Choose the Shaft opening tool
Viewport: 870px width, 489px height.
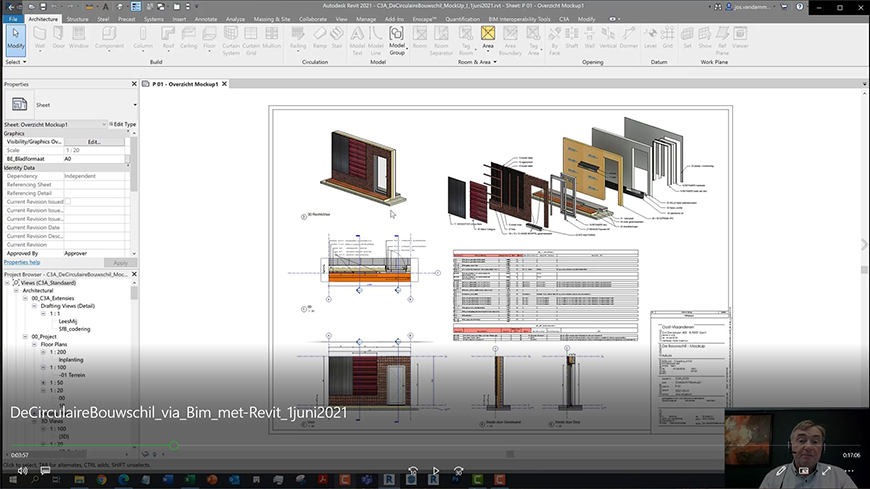(x=571, y=38)
